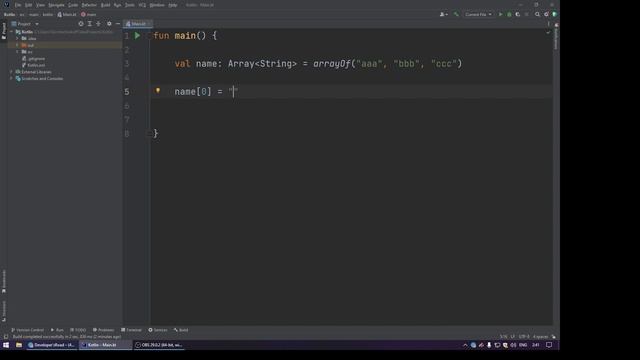Open Version Control tool window
The height and width of the screenshot is (360, 640).
[27, 330]
